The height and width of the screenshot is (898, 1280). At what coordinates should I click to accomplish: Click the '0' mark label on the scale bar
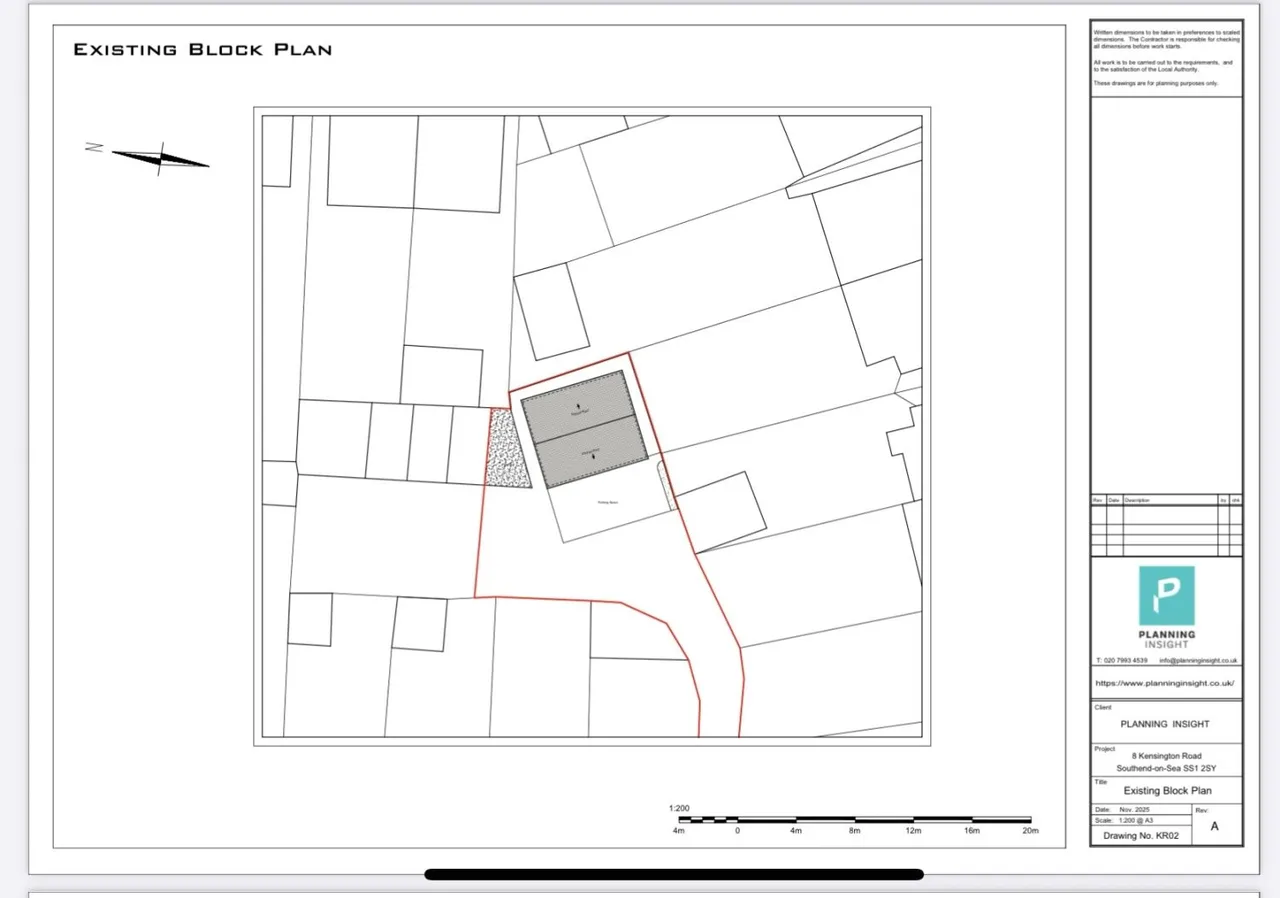tap(737, 831)
